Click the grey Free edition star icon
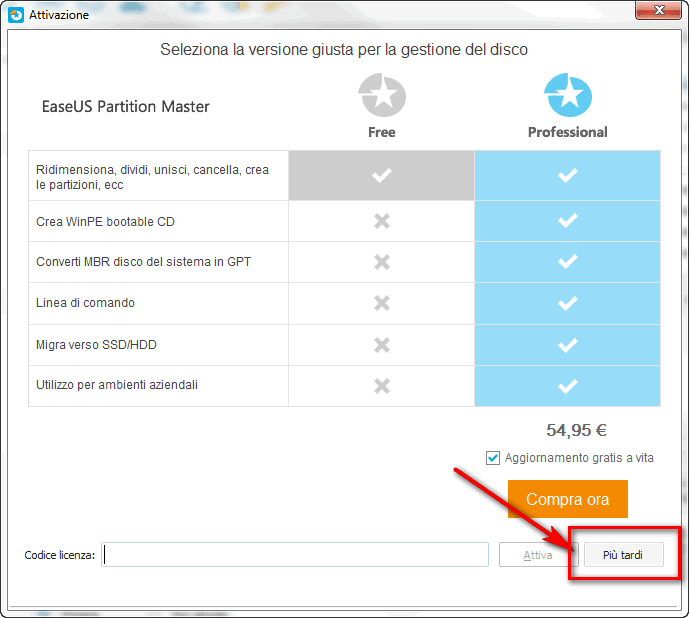The height and width of the screenshot is (618, 689). click(382, 95)
